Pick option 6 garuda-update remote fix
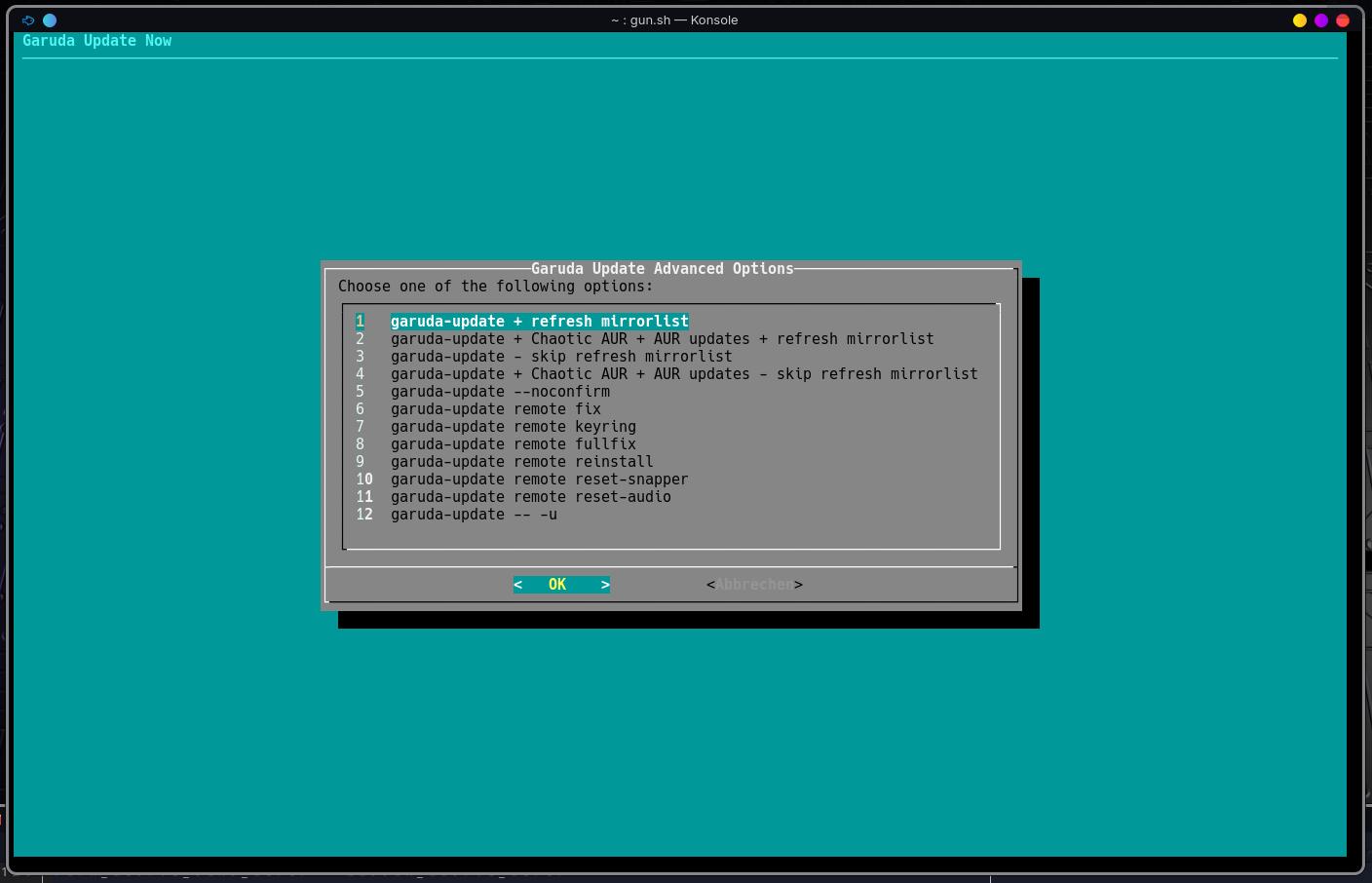 coord(478,409)
